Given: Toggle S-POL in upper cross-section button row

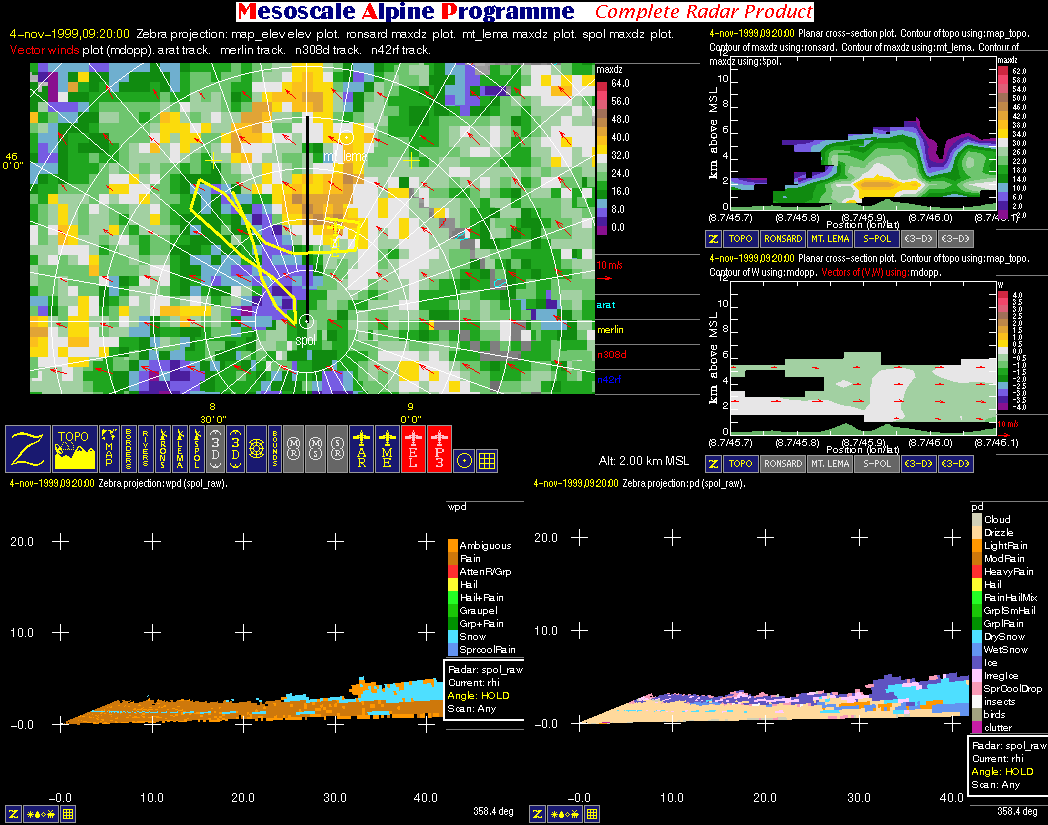Looking at the screenshot, I should 877,239.
